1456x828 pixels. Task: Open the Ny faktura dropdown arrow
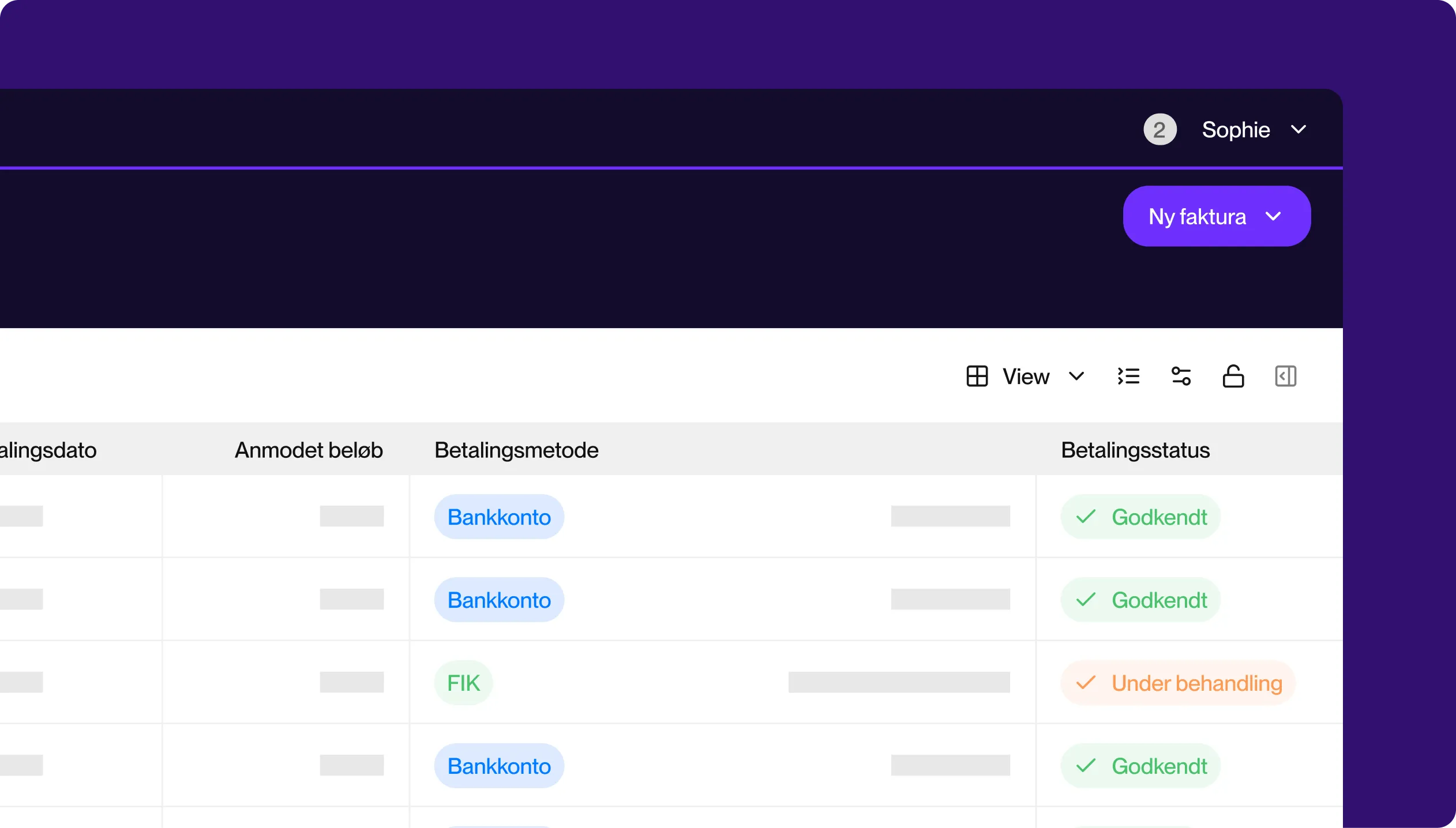pyautogui.click(x=1273, y=217)
